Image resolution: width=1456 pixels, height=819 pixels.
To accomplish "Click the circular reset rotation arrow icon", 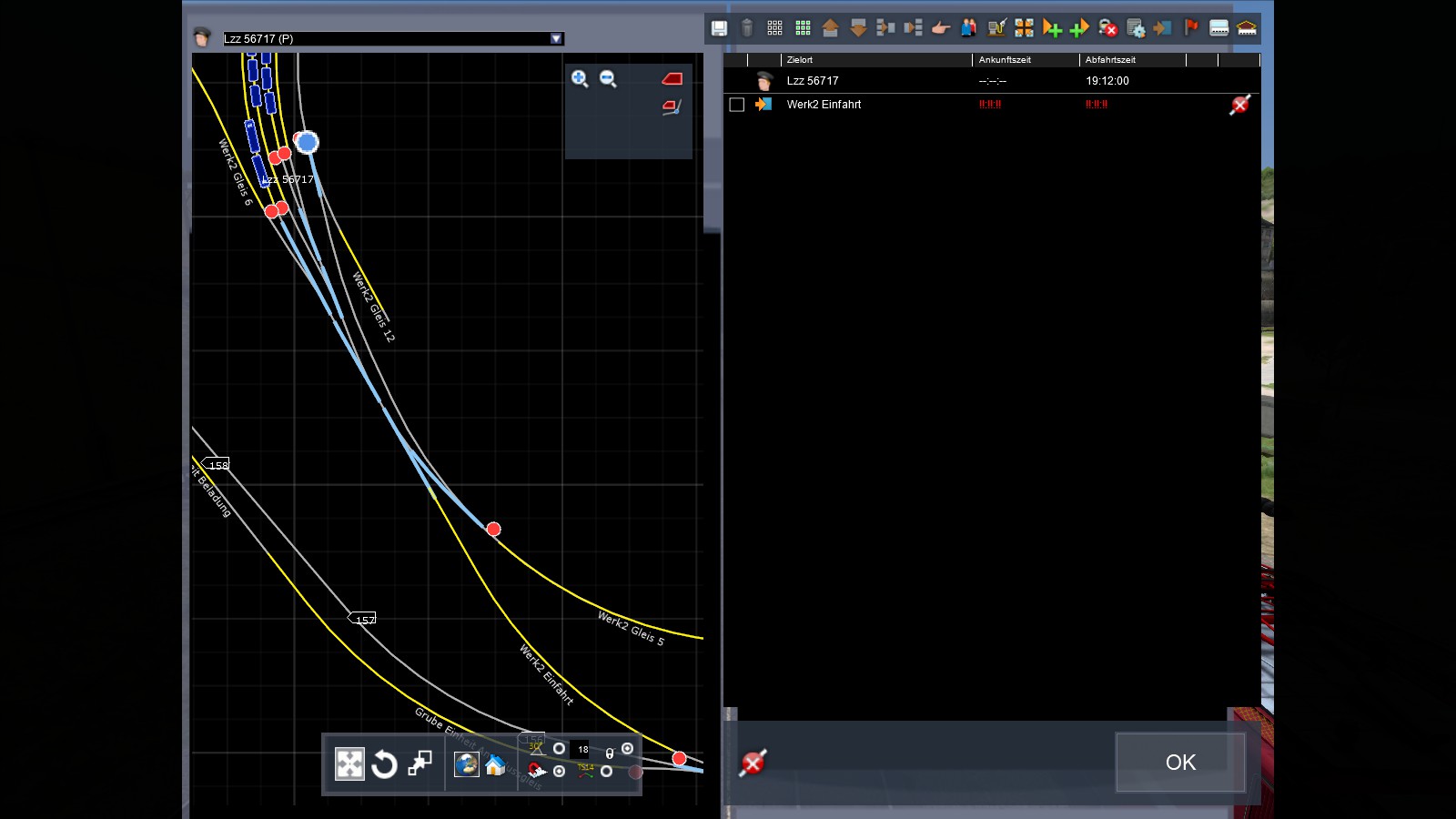I will pos(384,764).
